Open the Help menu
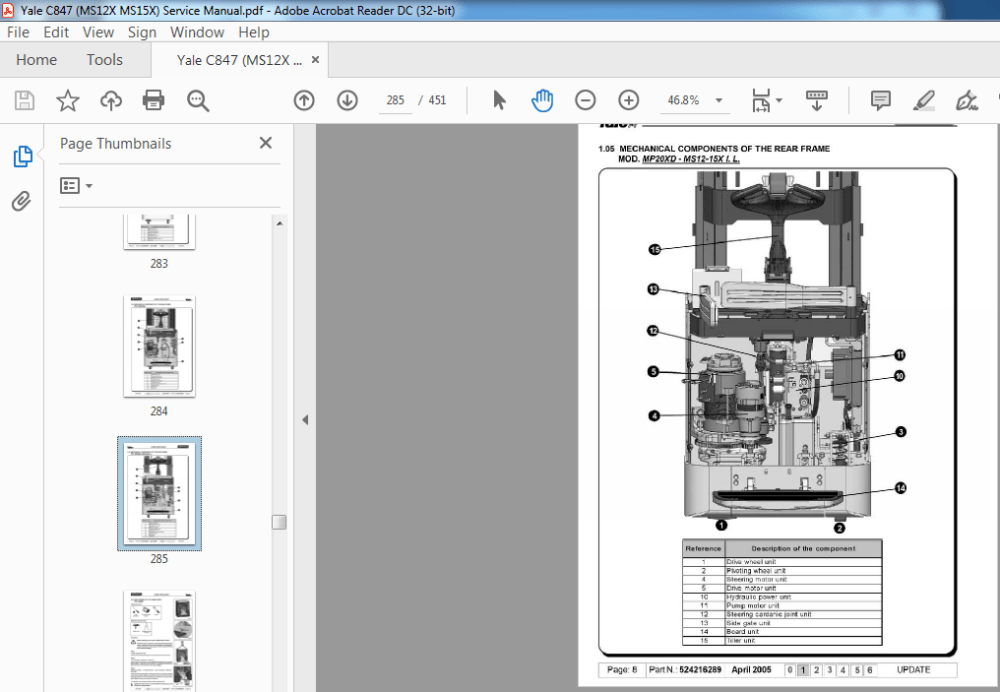 pos(254,32)
